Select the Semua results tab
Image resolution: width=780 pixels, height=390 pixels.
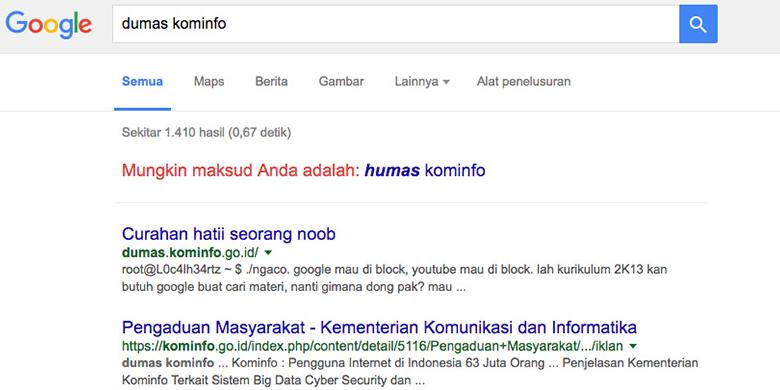(x=142, y=82)
